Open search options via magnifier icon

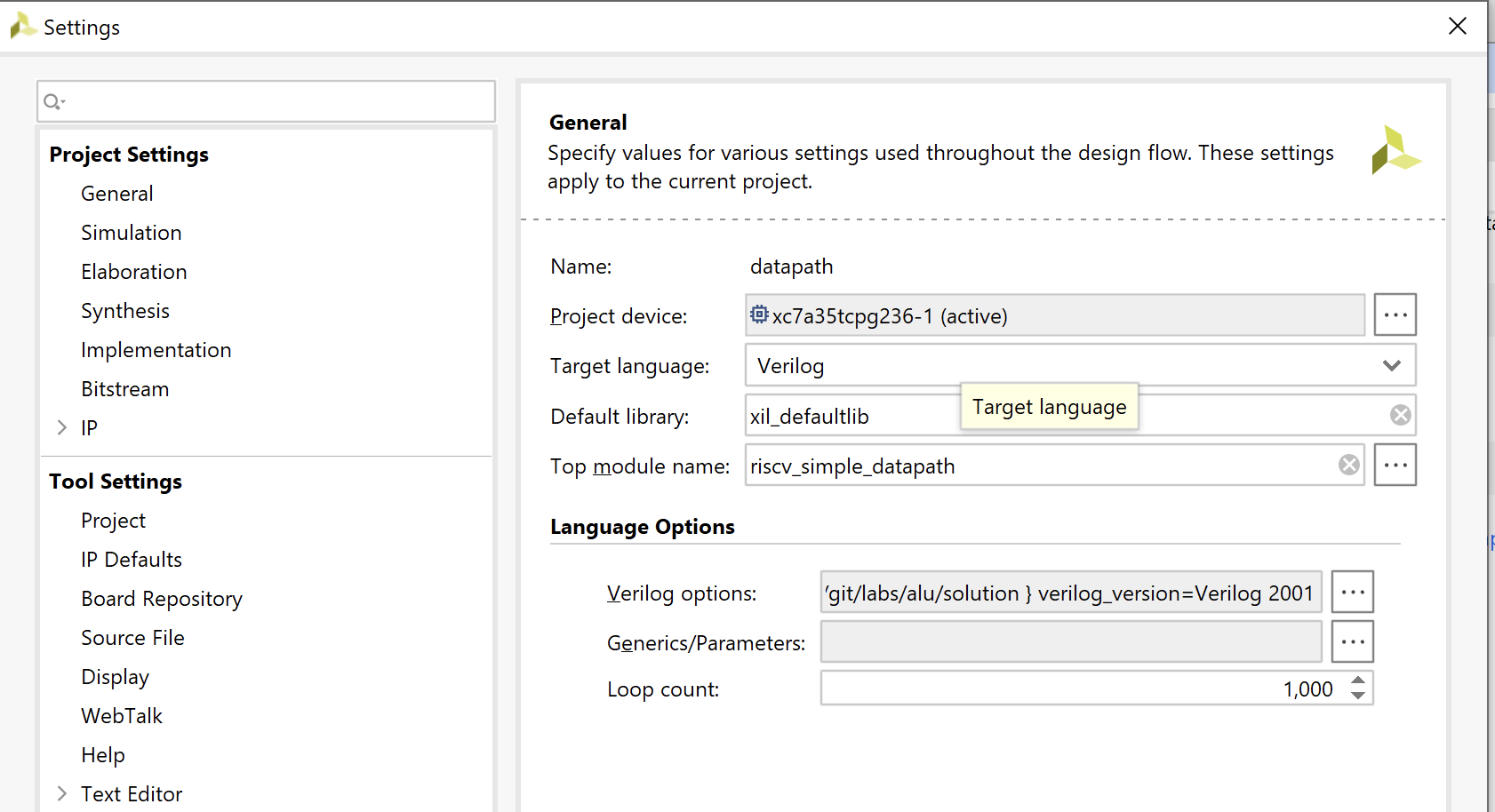53,100
